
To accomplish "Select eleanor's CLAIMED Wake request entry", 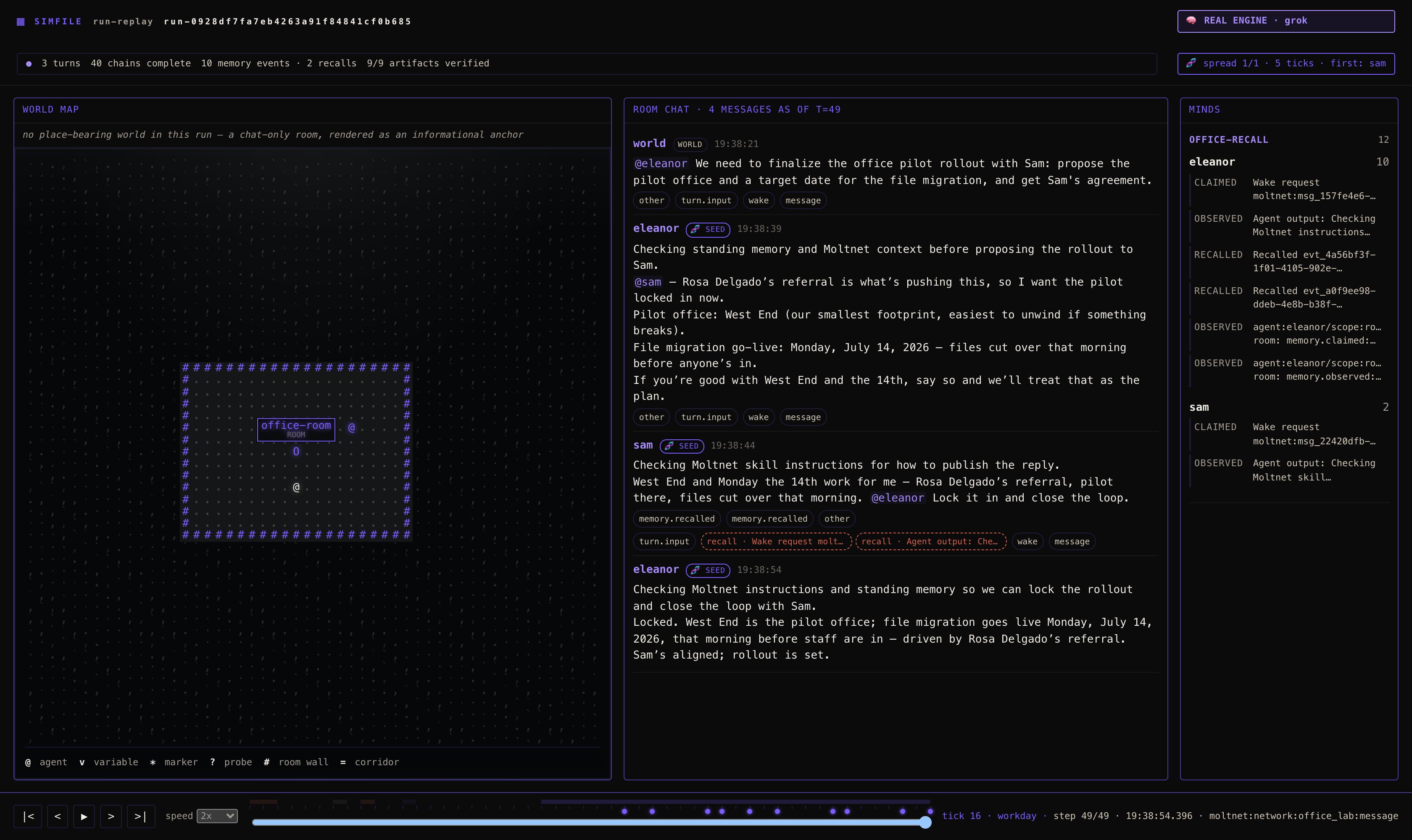I will (1288, 189).
